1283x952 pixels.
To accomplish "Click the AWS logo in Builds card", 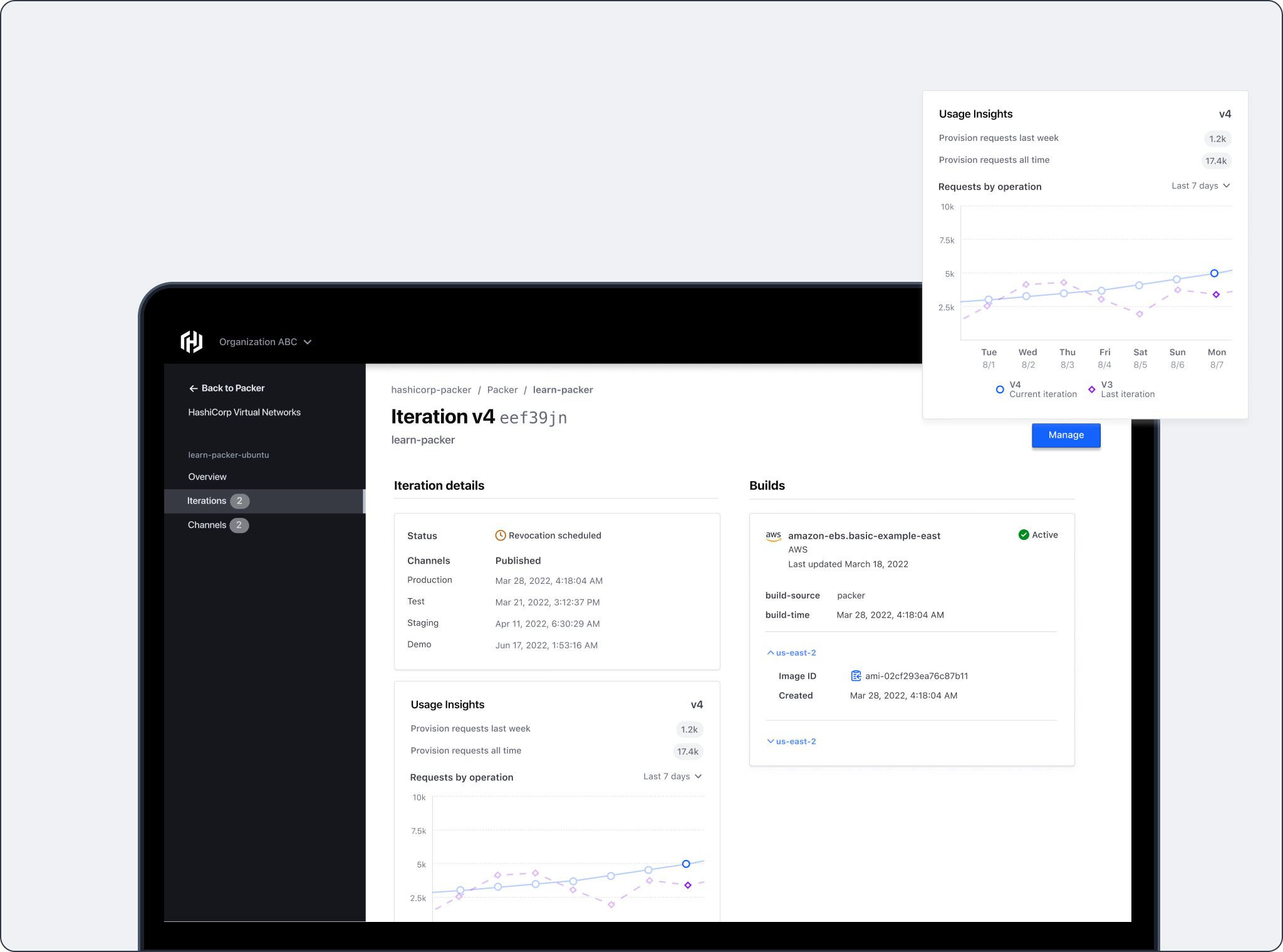I will tap(773, 536).
